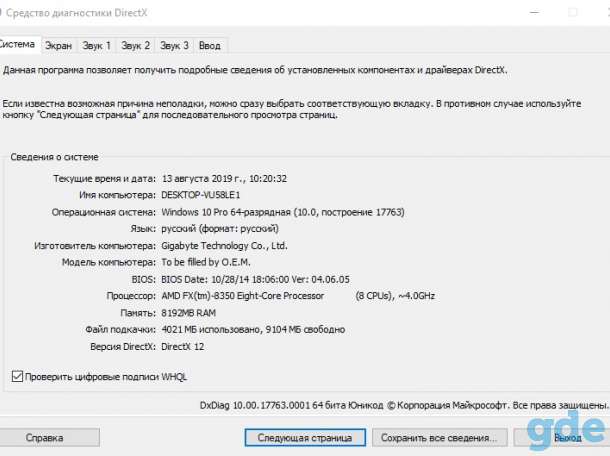Click the Память label
The height and width of the screenshot is (456, 610).
click(x=138, y=313)
